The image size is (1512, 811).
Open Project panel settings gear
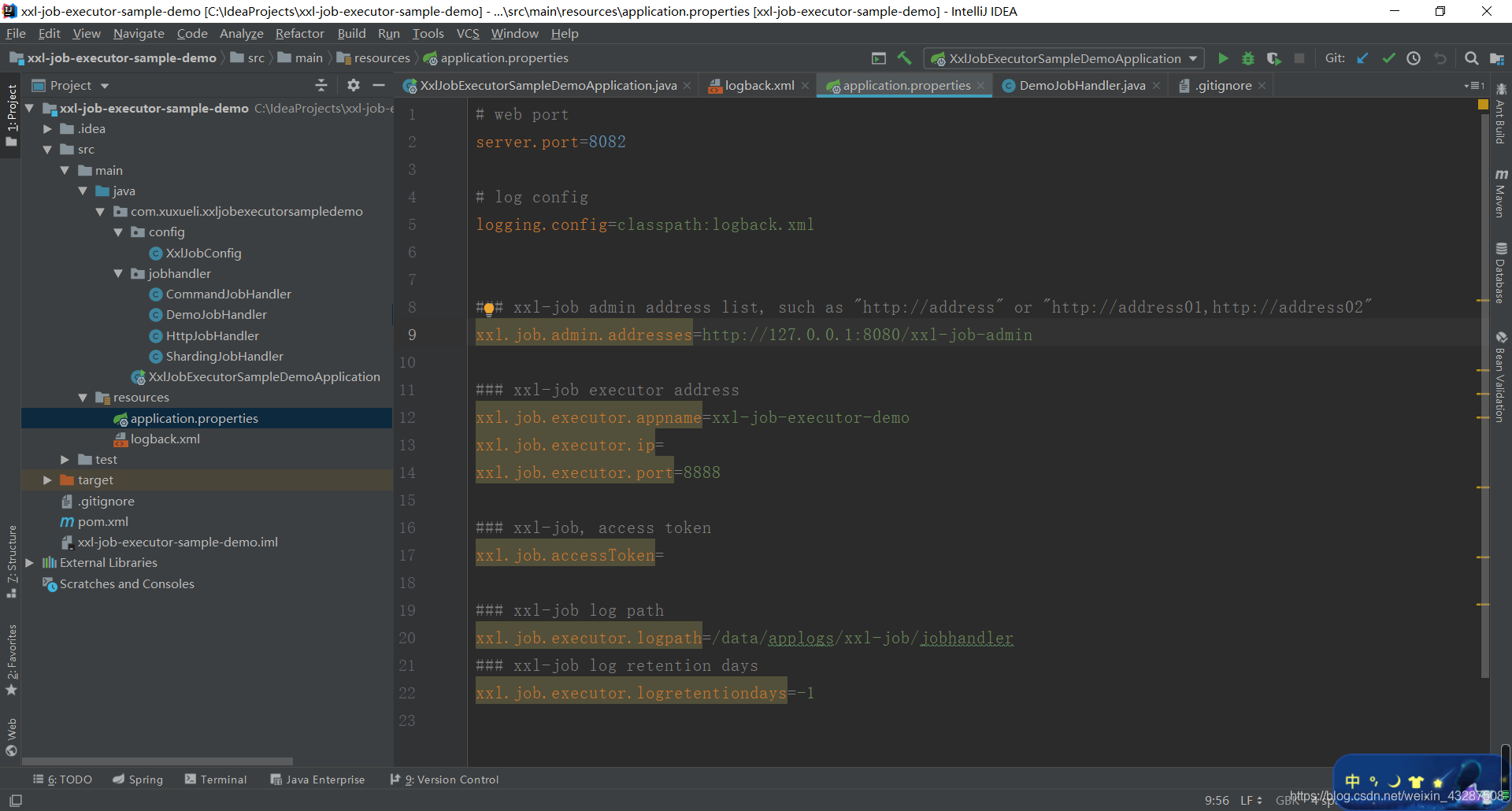[x=354, y=85]
